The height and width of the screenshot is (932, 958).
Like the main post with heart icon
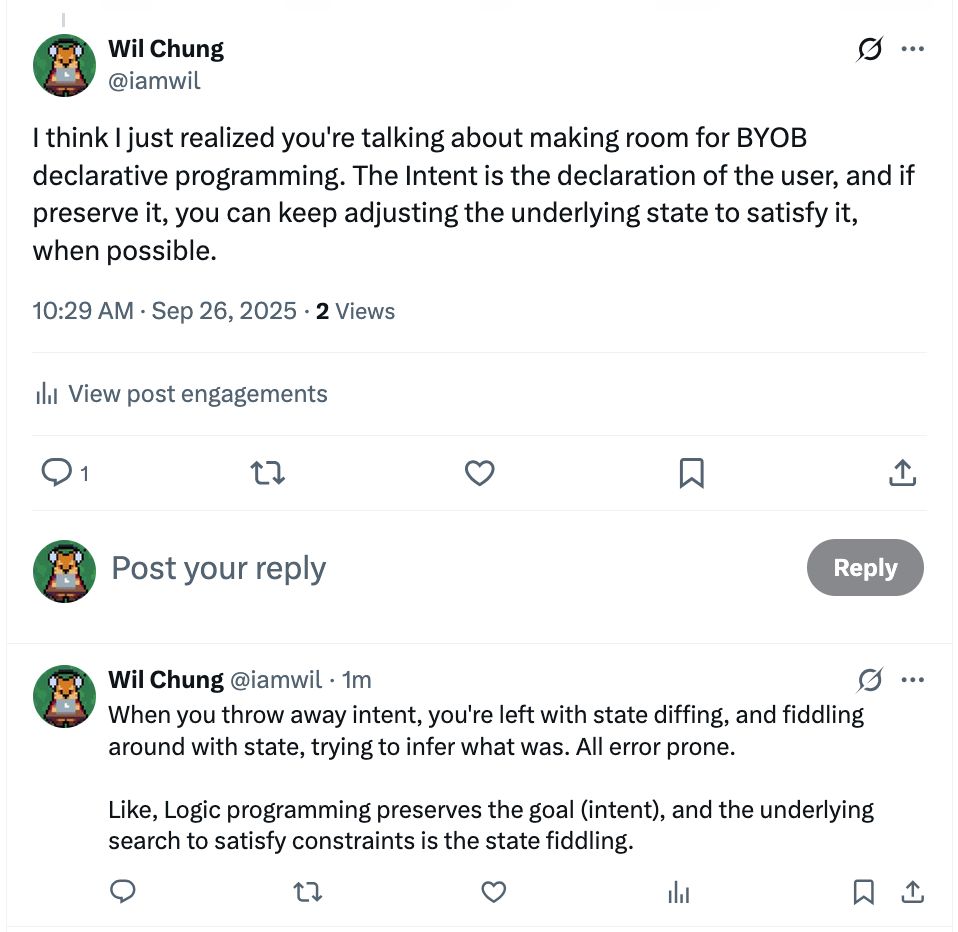(x=480, y=473)
